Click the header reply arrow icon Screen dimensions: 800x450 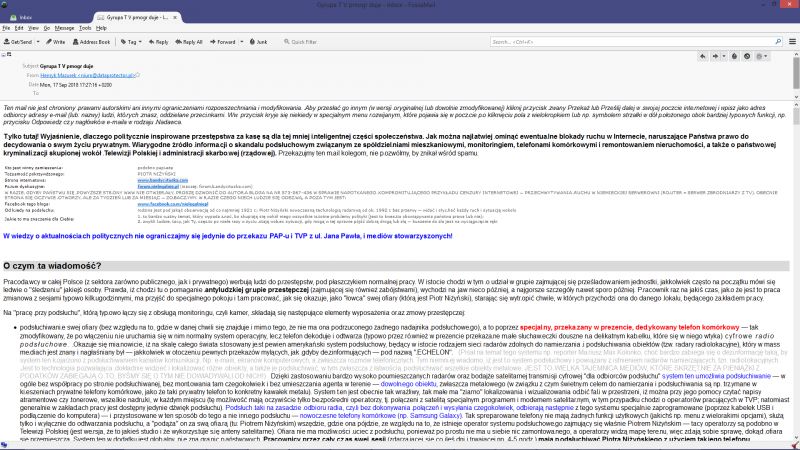(703, 56)
